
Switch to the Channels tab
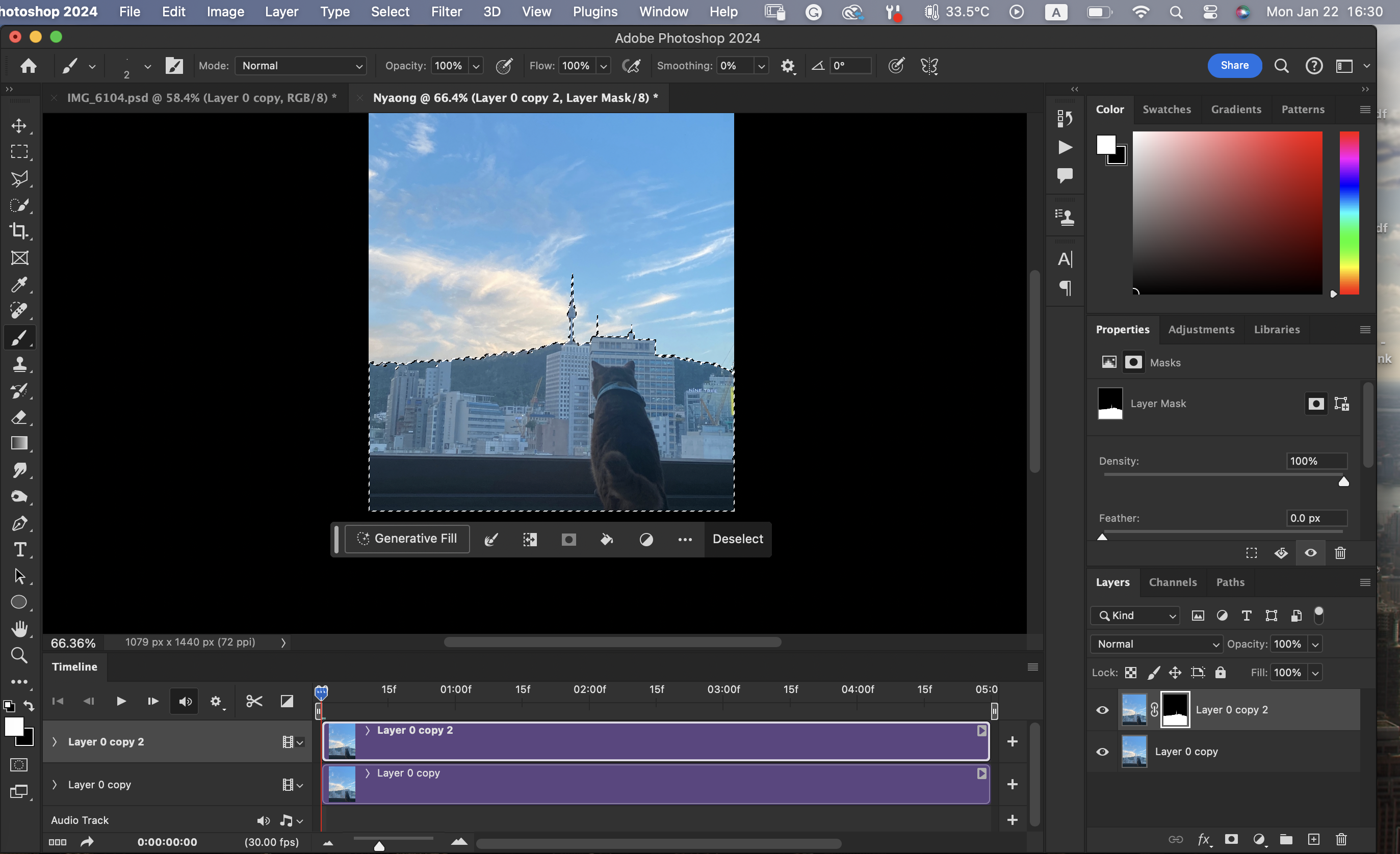tap(1172, 582)
